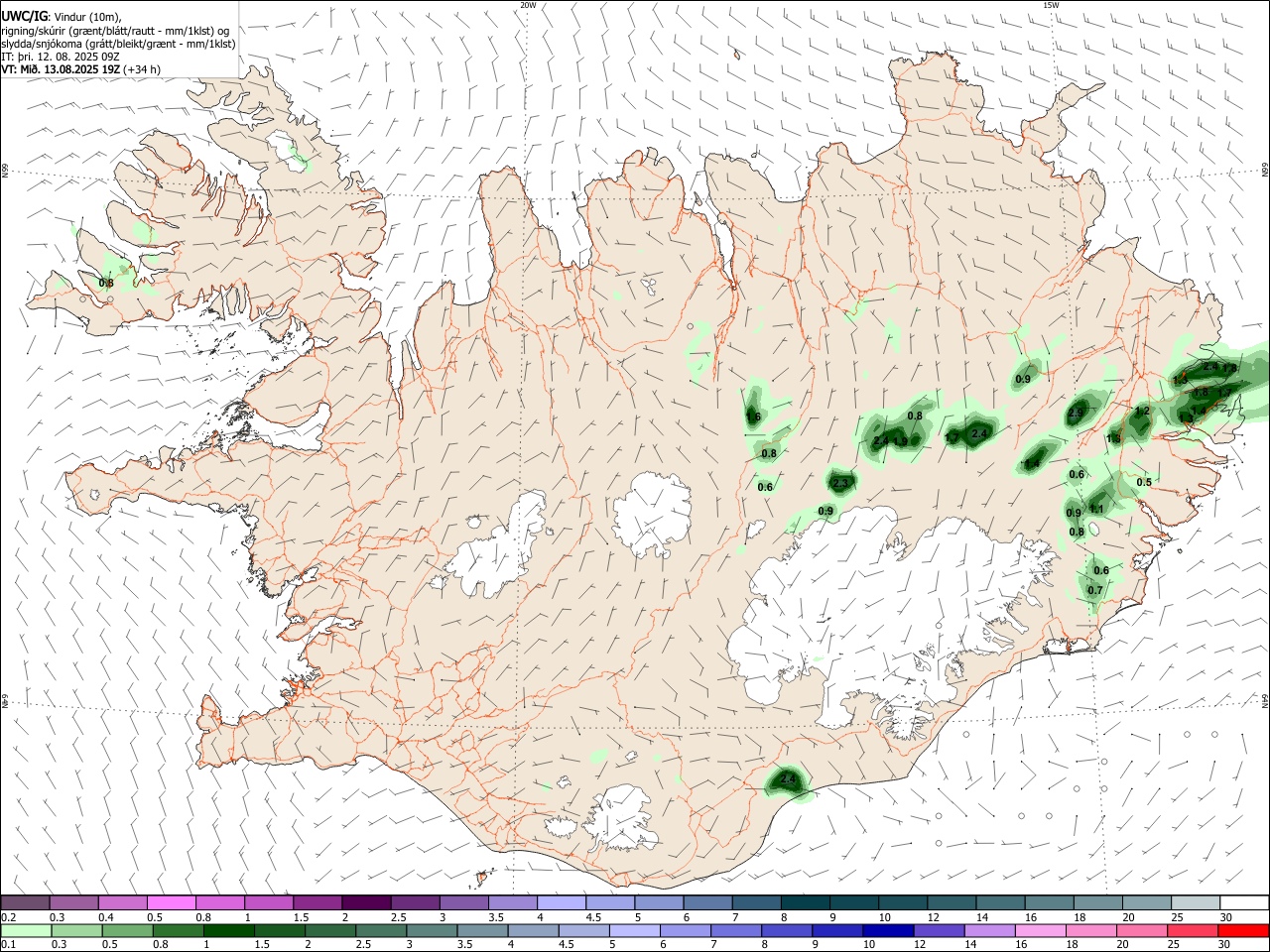The height and width of the screenshot is (952, 1270).
Task: Select the 'IT: þri. 12. 08. 2025 09Z' line
Action: [x=60, y=57]
